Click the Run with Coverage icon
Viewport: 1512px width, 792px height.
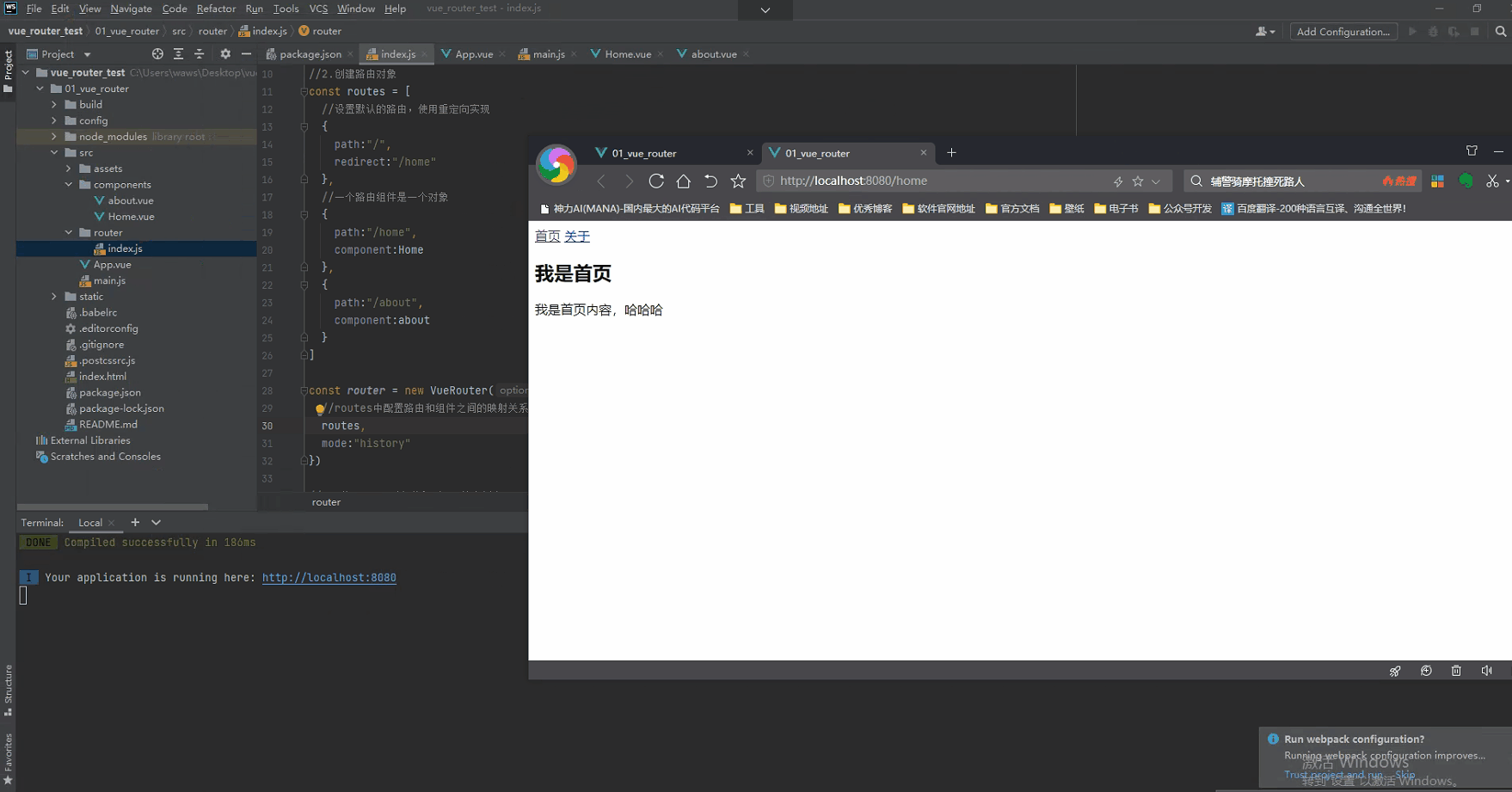[1454, 32]
